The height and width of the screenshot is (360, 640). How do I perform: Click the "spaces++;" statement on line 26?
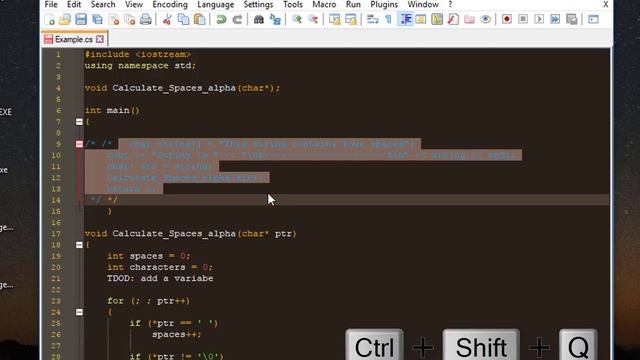pos(177,335)
